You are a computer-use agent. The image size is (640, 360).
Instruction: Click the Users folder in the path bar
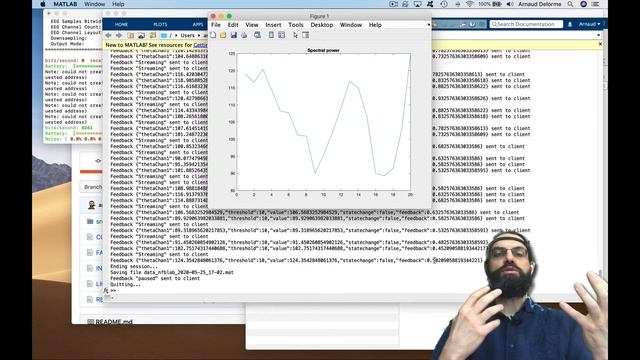pyautogui.click(x=187, y=36)
